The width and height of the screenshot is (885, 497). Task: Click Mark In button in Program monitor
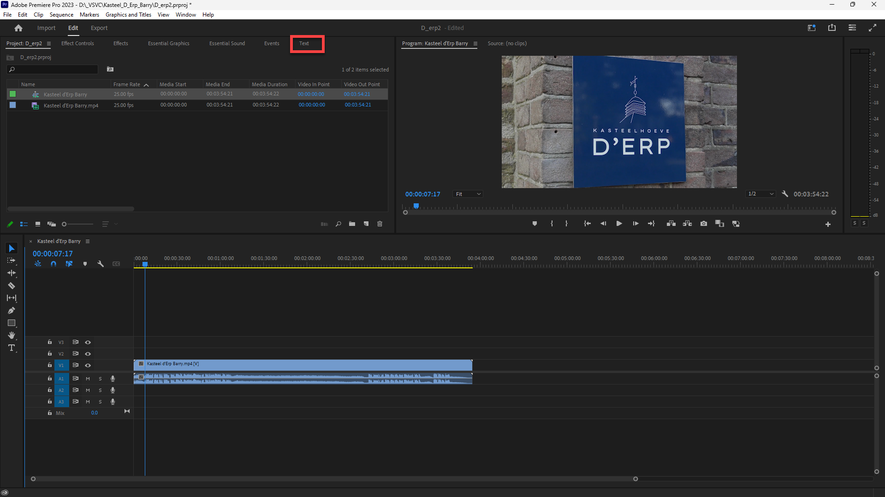(x=552, y=223)
